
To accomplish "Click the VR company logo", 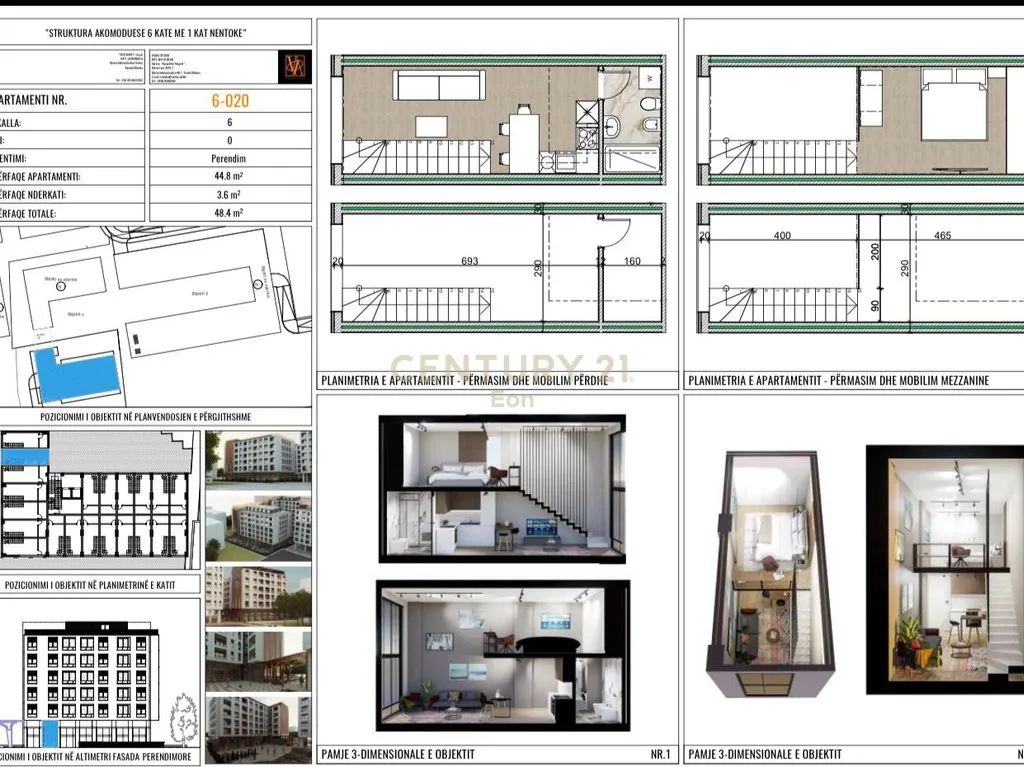I will click(x=295, y=67).
